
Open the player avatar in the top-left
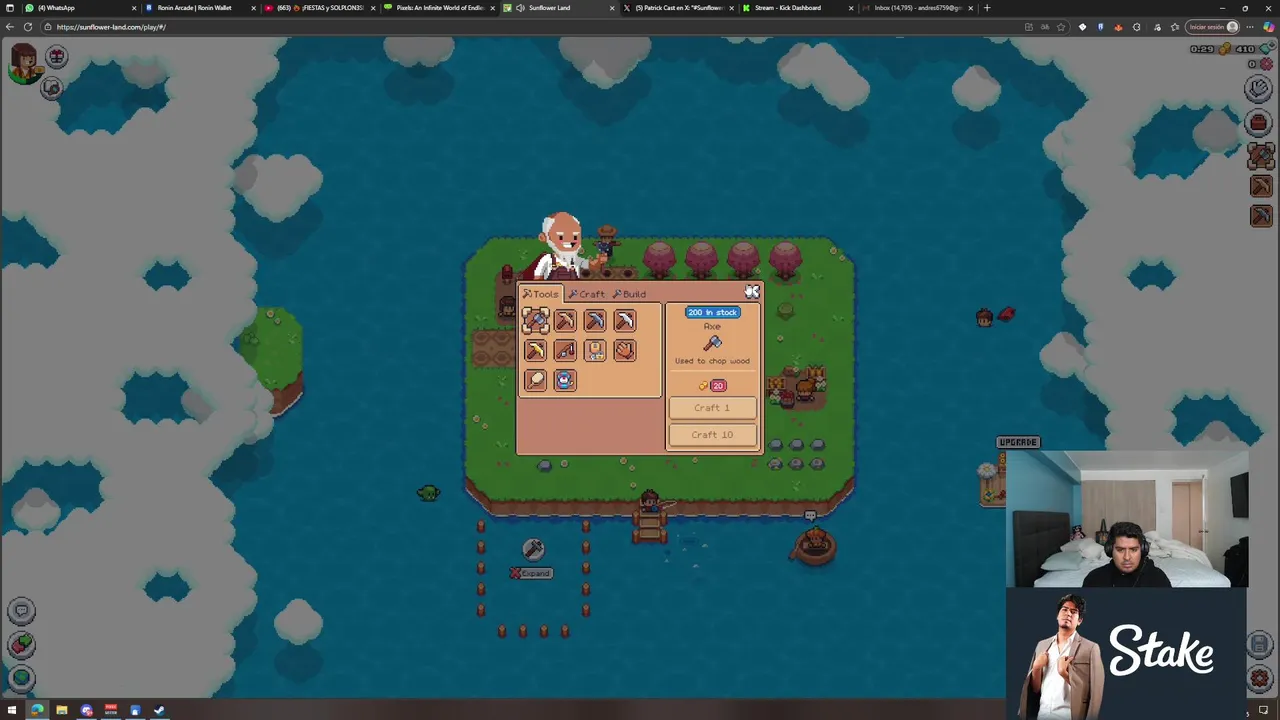click(24, 64)
